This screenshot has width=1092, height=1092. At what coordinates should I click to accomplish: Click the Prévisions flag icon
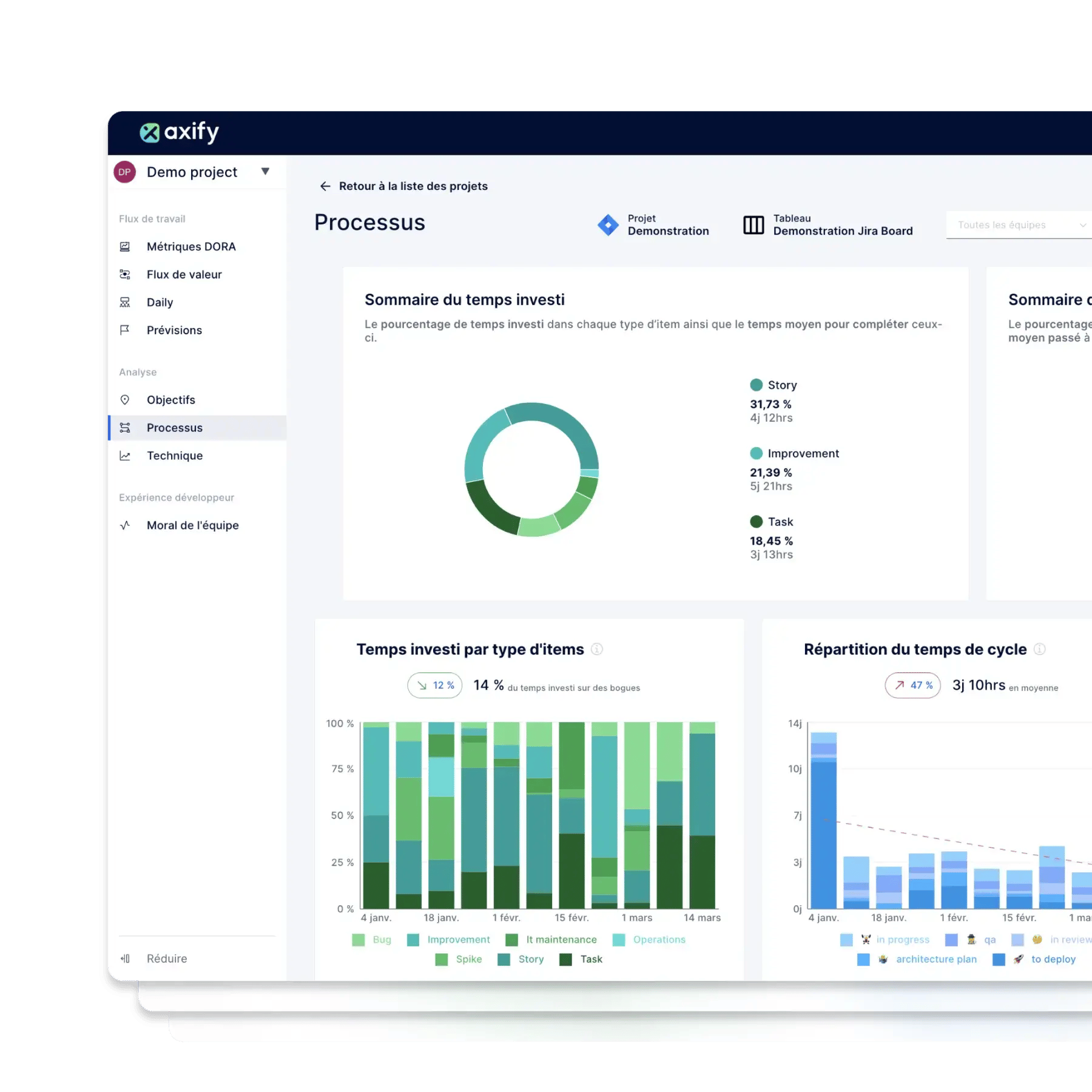[x=124, y=329]
